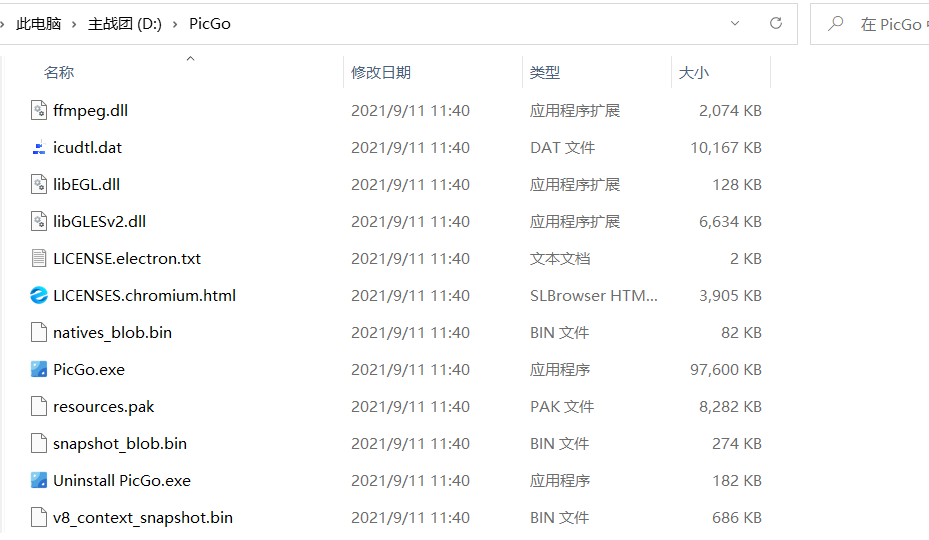Select the natives_blob.bin file name
Viewport: 929px width, 540px height.
(113, 333)
